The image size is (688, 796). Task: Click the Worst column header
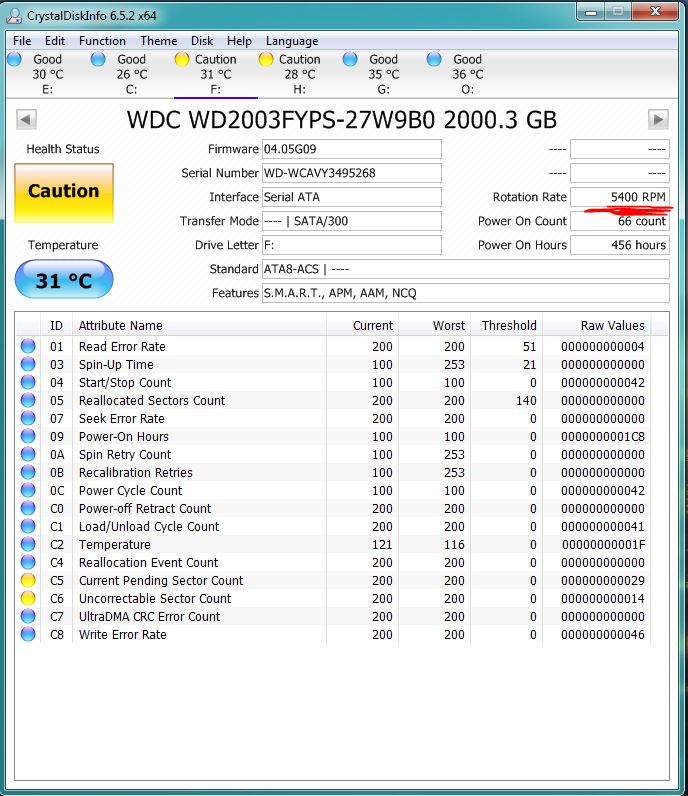point(434,325)
